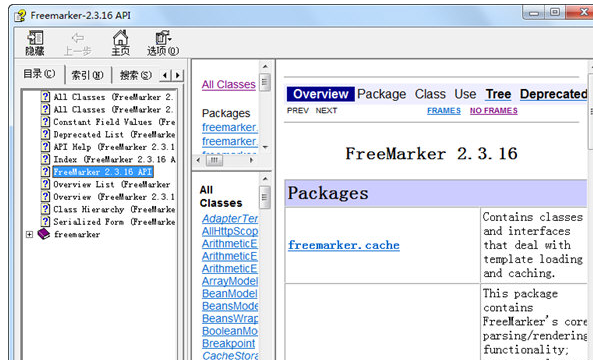Image resolution: width=593 pixels, height=360 pixels.
Task: Click the page icon next to Serialized Form
Action: 45,222
